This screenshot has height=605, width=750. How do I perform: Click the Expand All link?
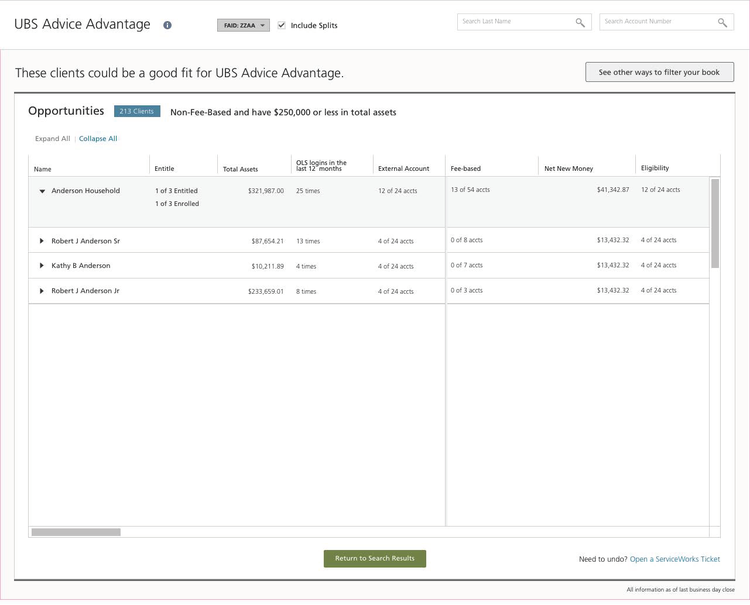tap(52, 139)
